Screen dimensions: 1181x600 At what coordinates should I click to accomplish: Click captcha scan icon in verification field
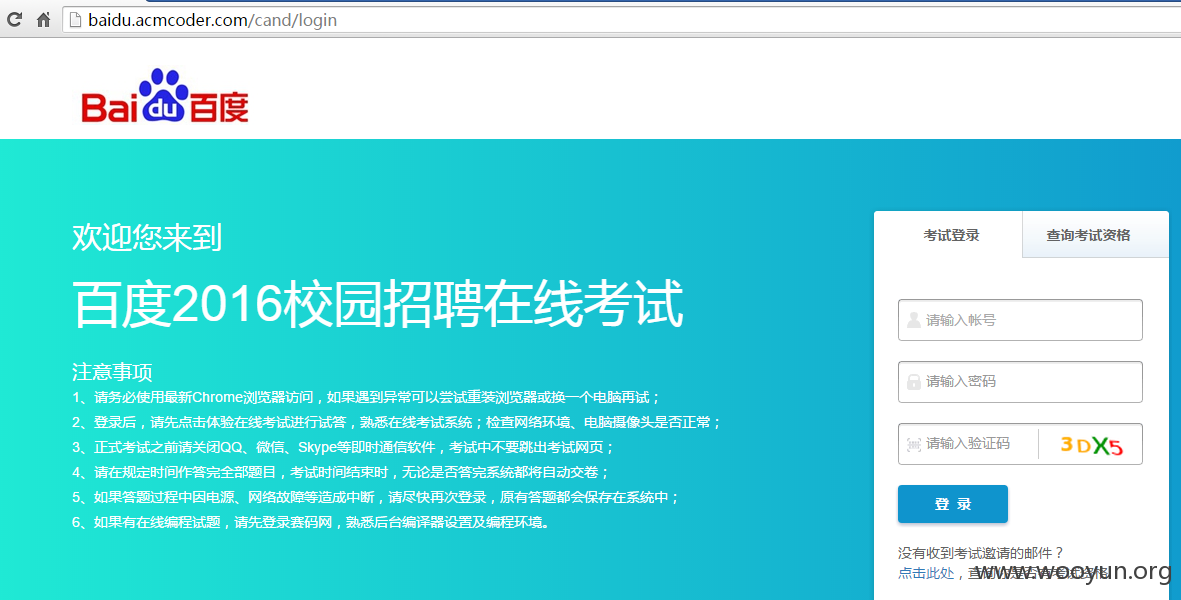913,444
